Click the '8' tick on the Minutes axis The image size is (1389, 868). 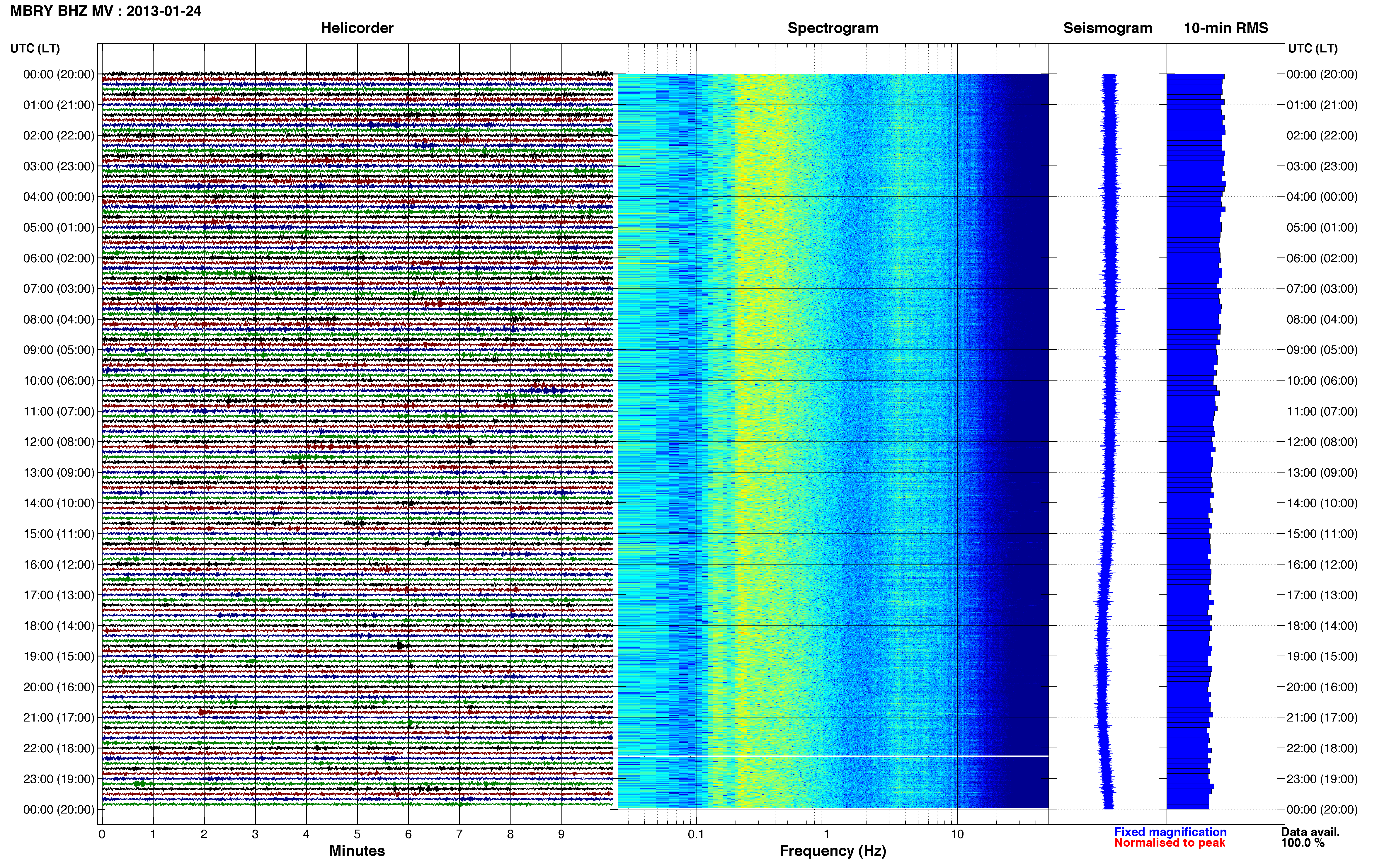510,835
